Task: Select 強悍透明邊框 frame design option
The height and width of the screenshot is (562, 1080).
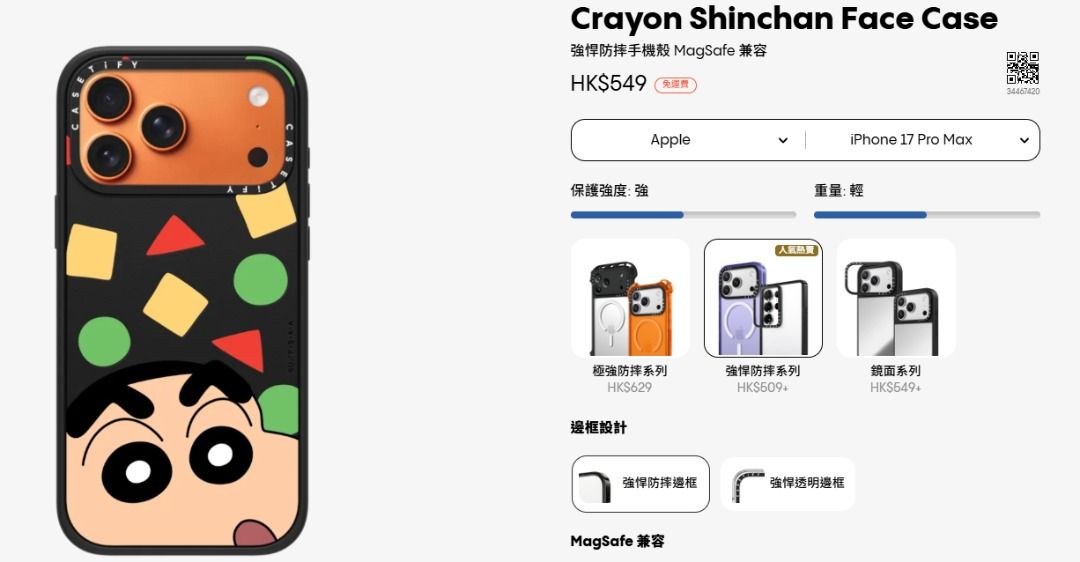Action: tap(788, 483)
